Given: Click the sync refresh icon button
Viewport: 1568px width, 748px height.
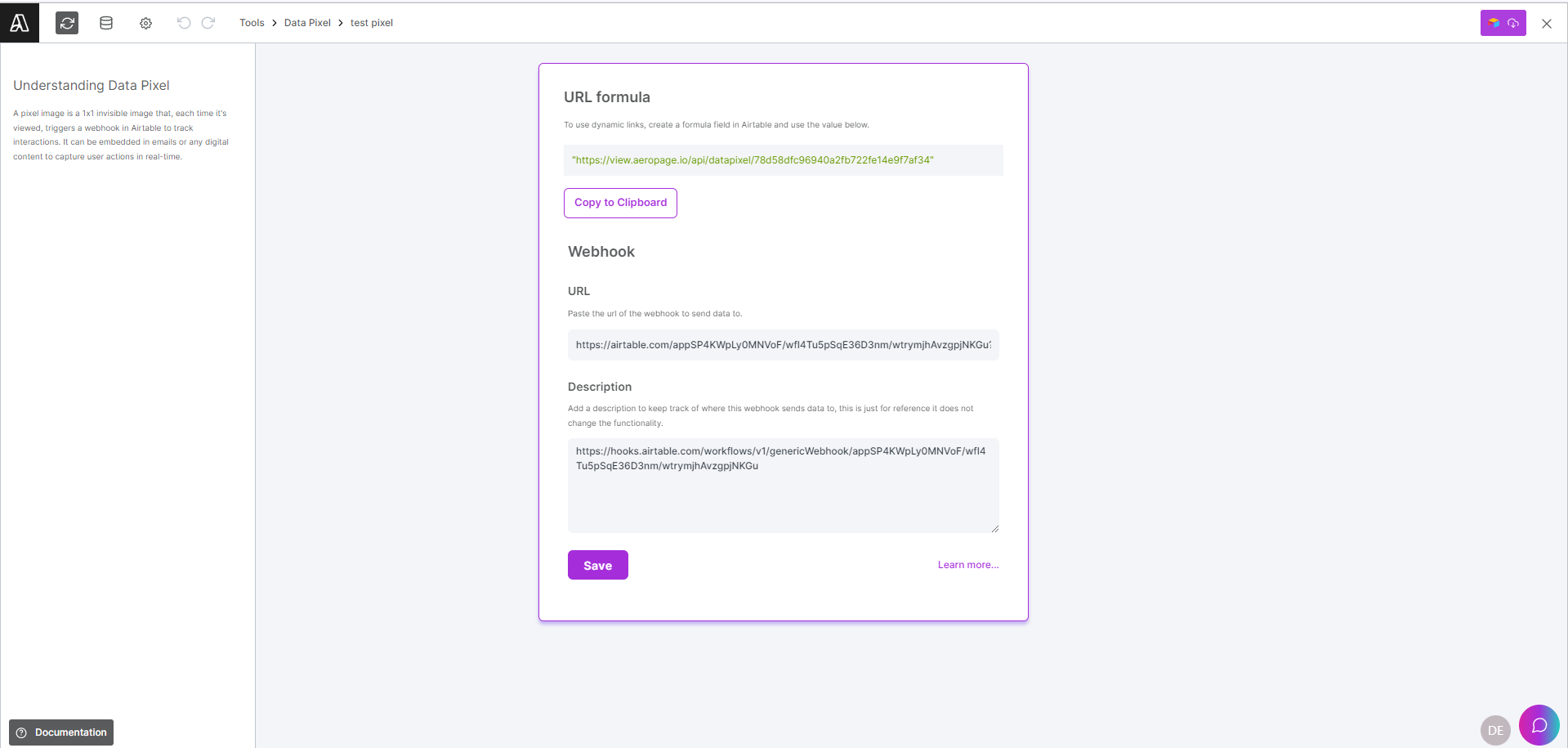Looking at the screenshot, I should tap(67, 23).
